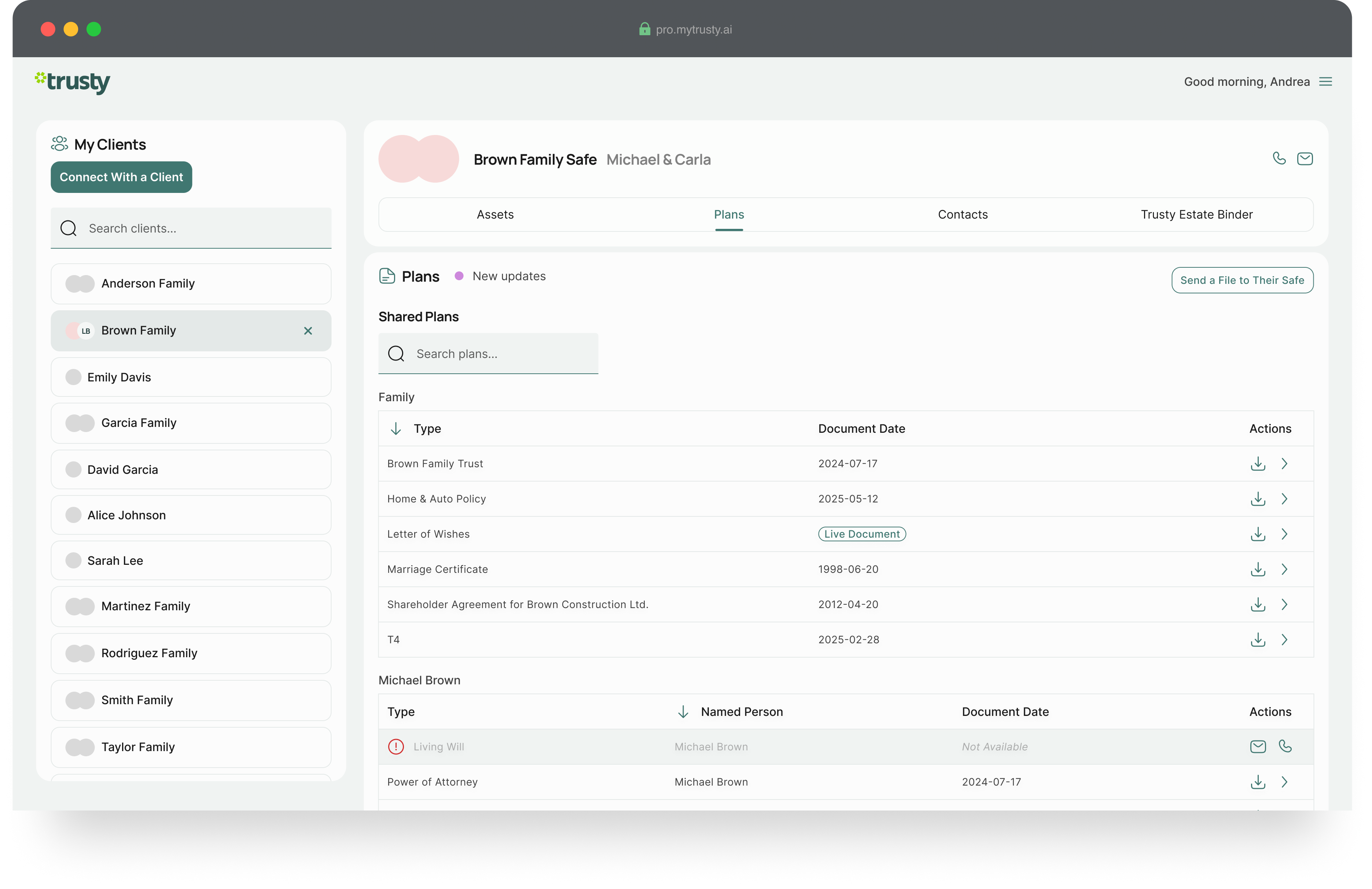
Task: Download the Marriage Certificate document
Action: tap(1257, 570)
